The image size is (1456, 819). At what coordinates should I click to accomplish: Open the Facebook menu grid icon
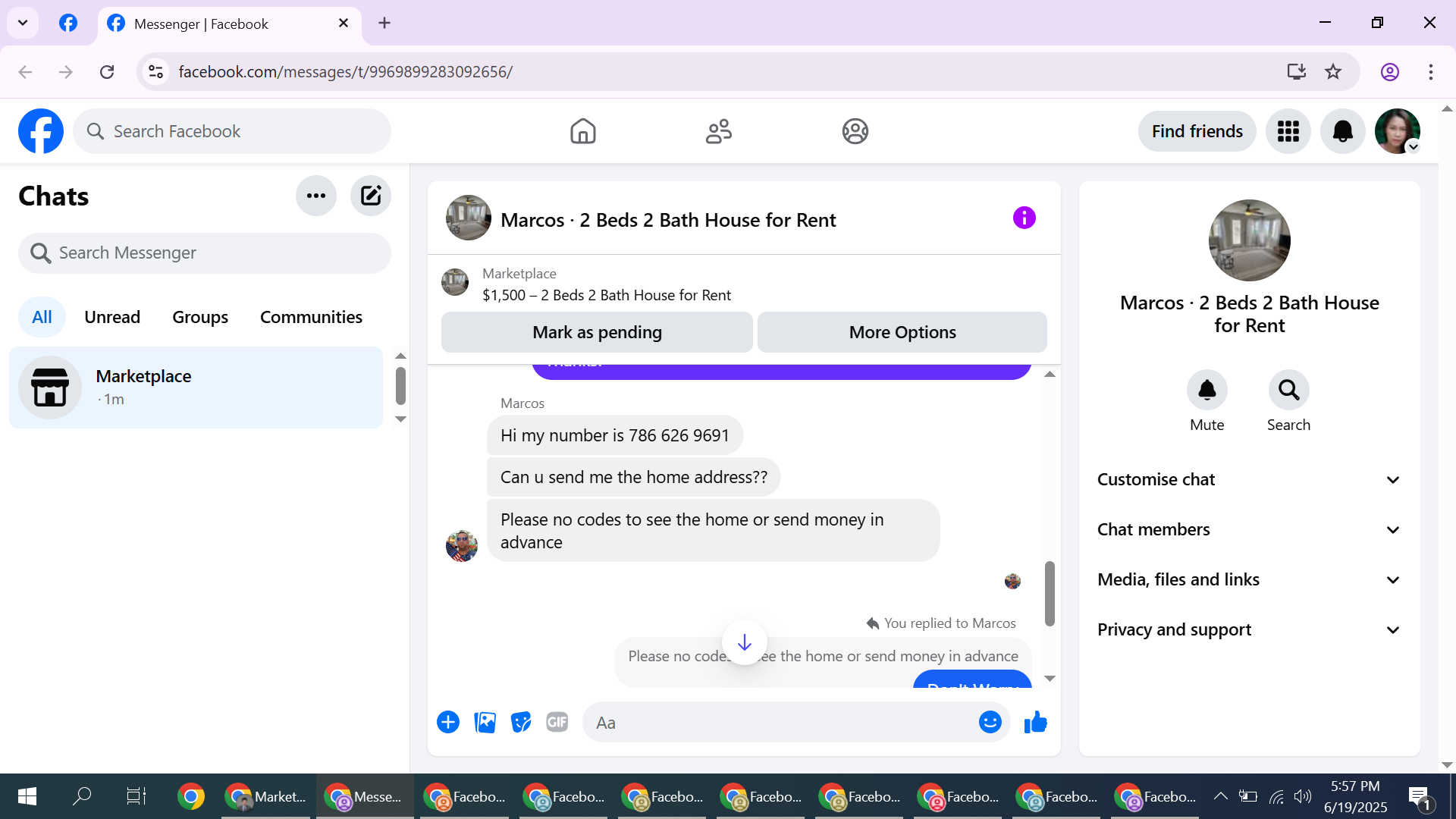coord(1288,131)
